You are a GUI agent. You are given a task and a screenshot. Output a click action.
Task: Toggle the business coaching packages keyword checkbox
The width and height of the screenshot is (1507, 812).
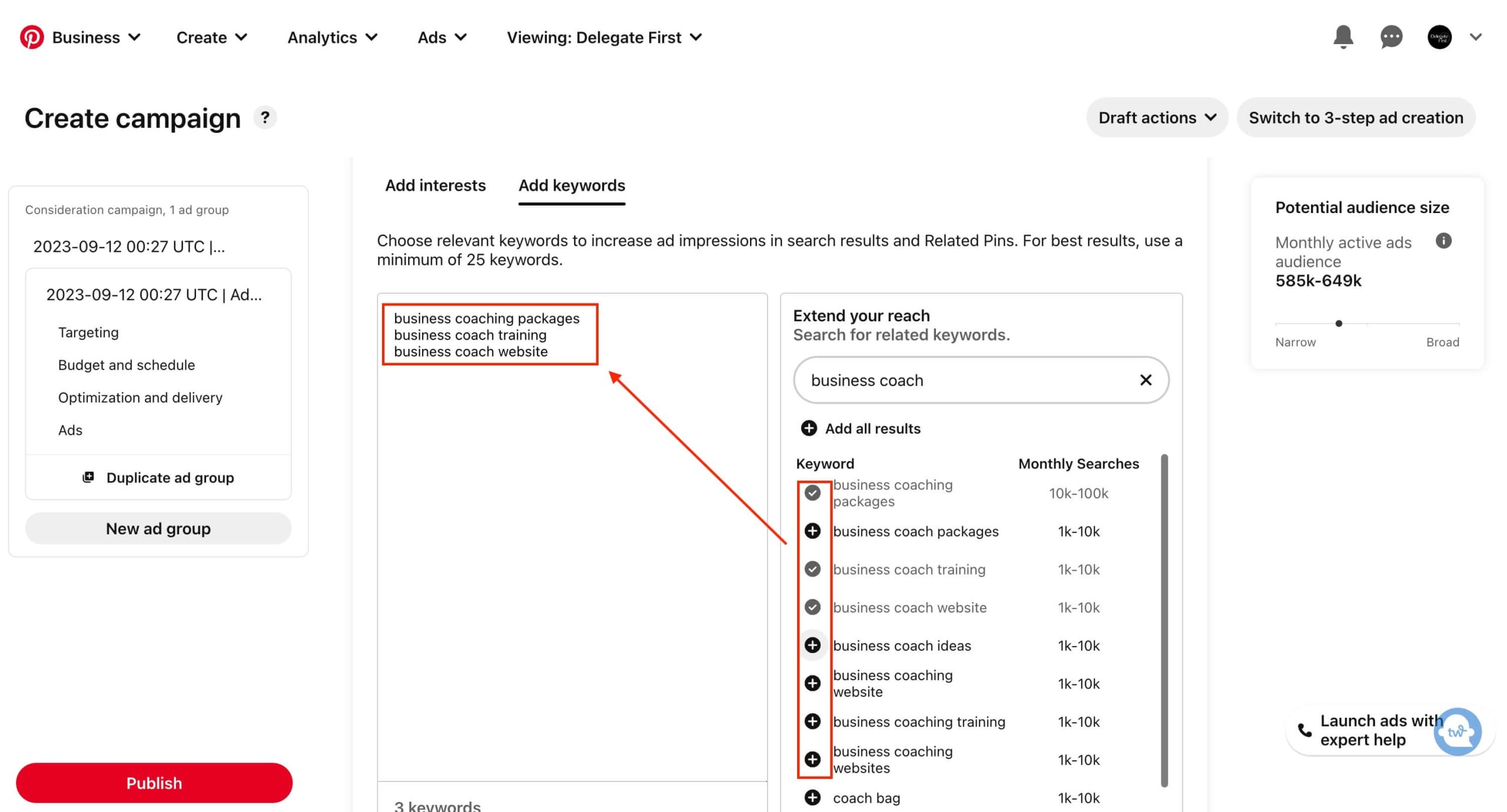[x=814, y=492]
